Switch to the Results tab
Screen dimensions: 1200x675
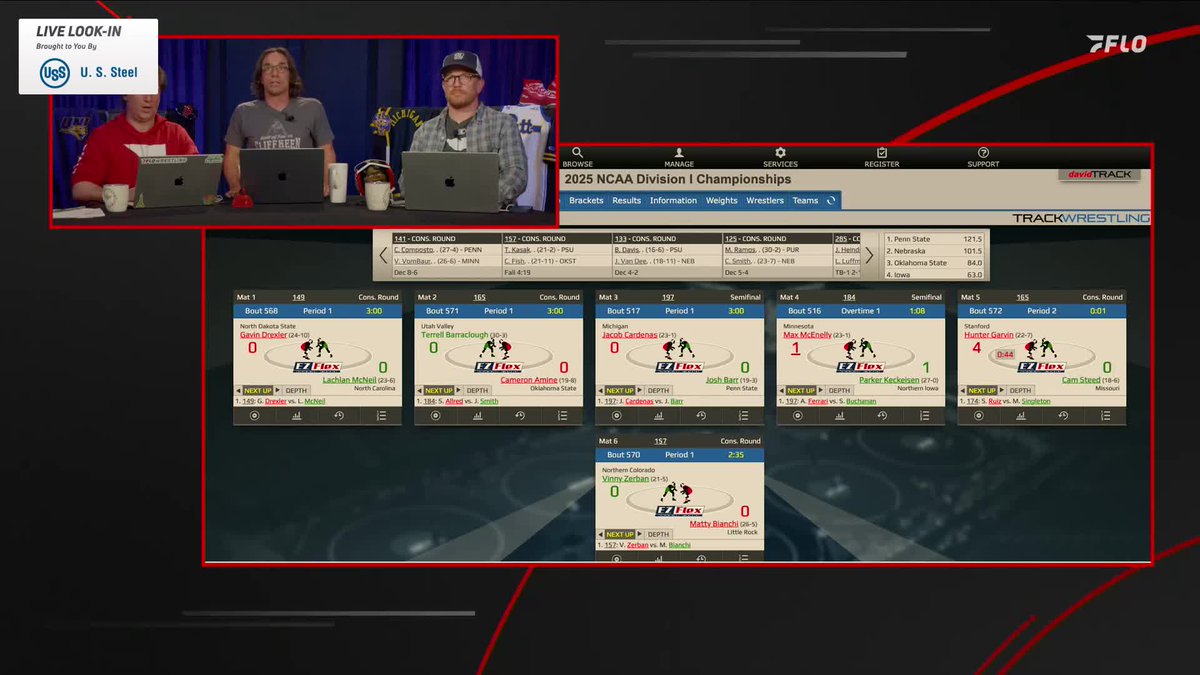[627, 201]
